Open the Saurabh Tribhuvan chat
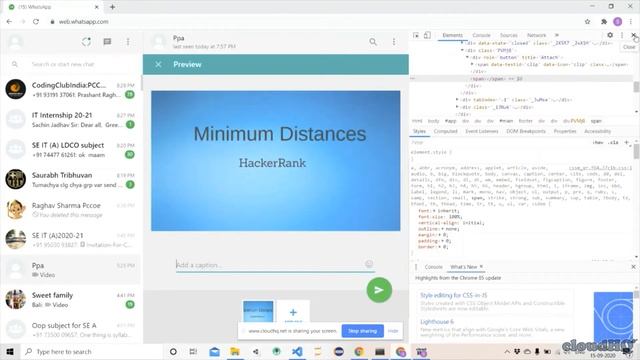 [x=70, y=180]
